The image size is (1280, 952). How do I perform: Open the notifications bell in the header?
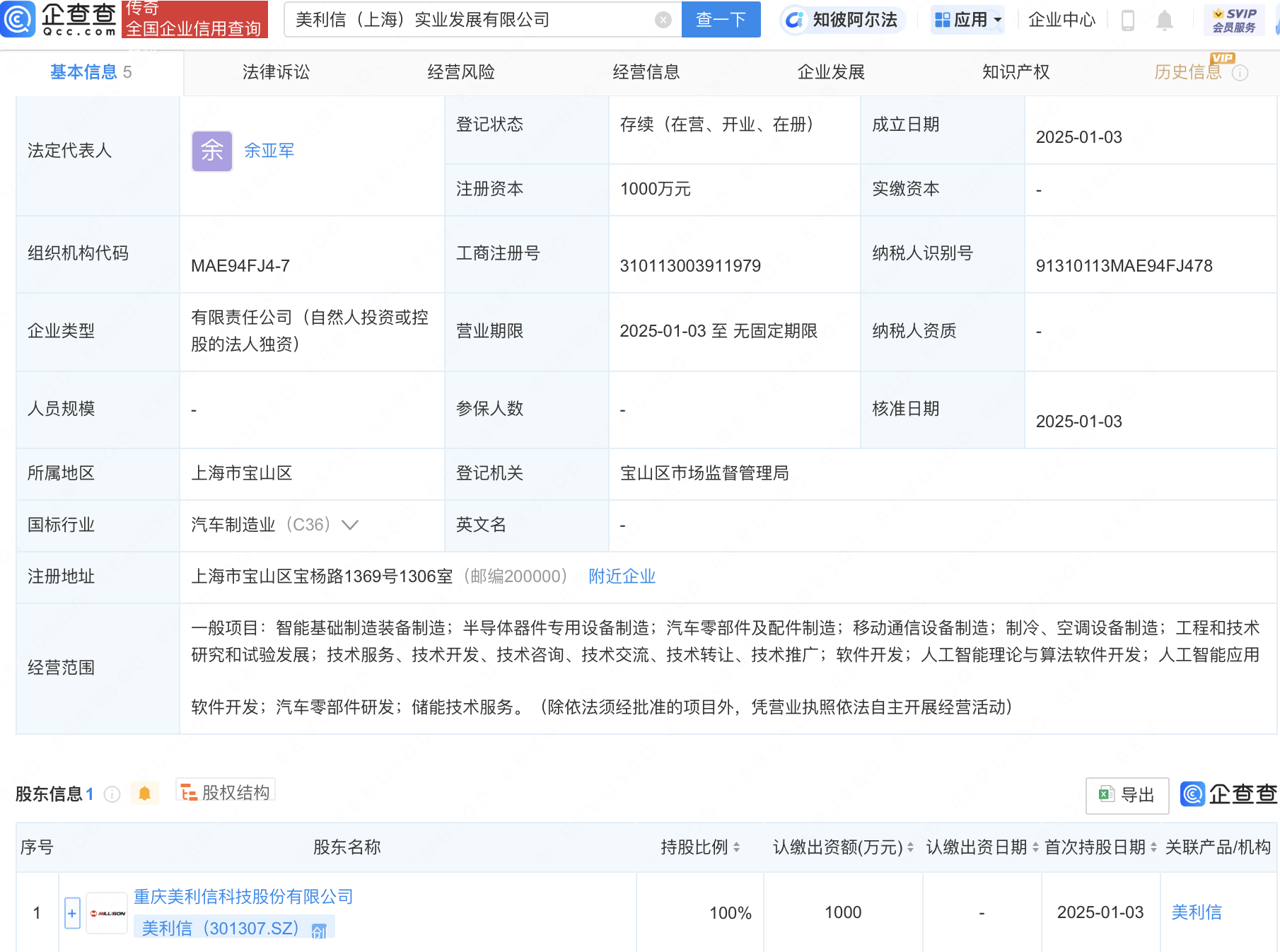[x=1164, y=21]
